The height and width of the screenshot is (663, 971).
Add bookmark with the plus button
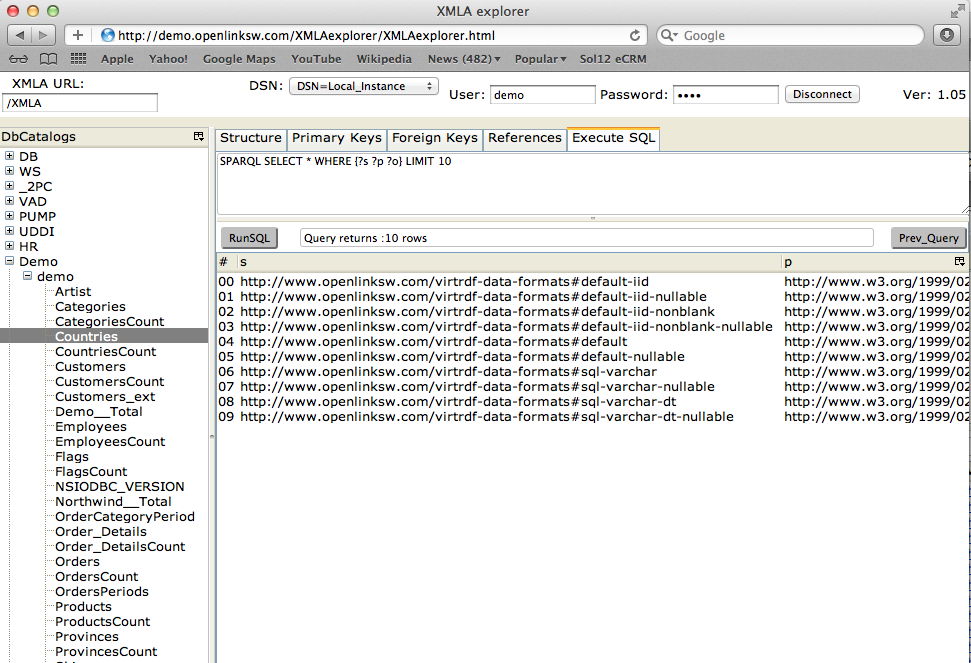point(77,35)
